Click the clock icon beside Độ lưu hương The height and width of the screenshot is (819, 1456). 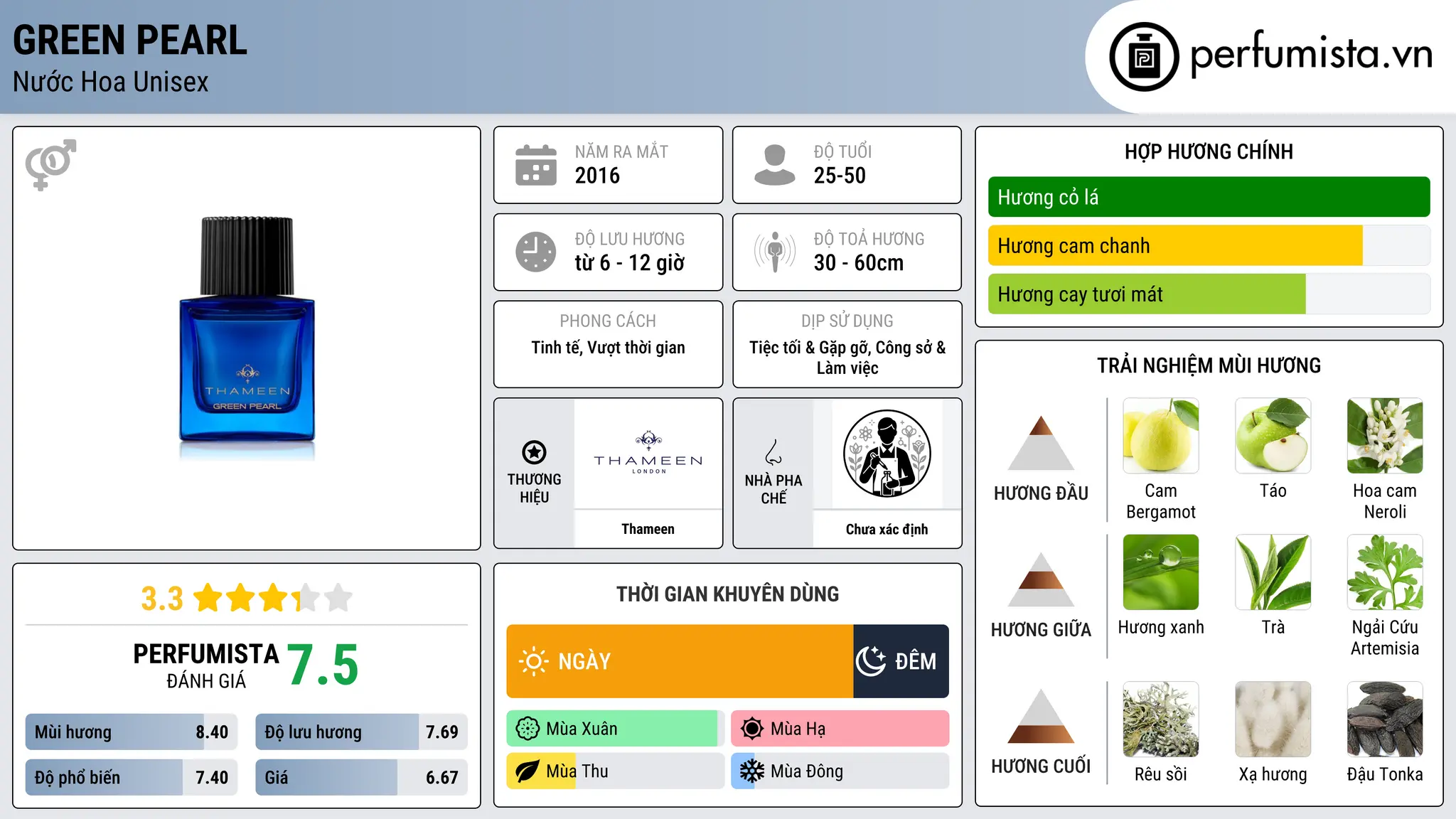pos(536,252)
